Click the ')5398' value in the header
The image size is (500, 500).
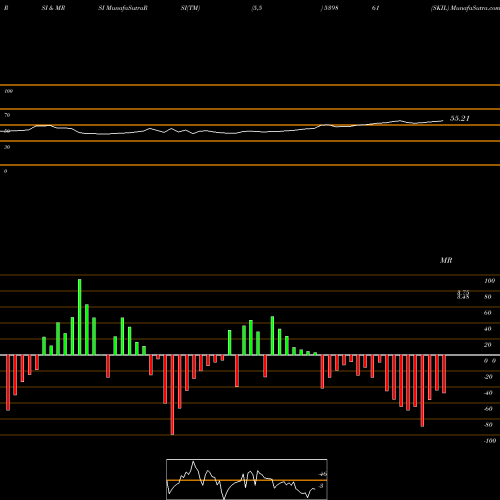(330, 8)
